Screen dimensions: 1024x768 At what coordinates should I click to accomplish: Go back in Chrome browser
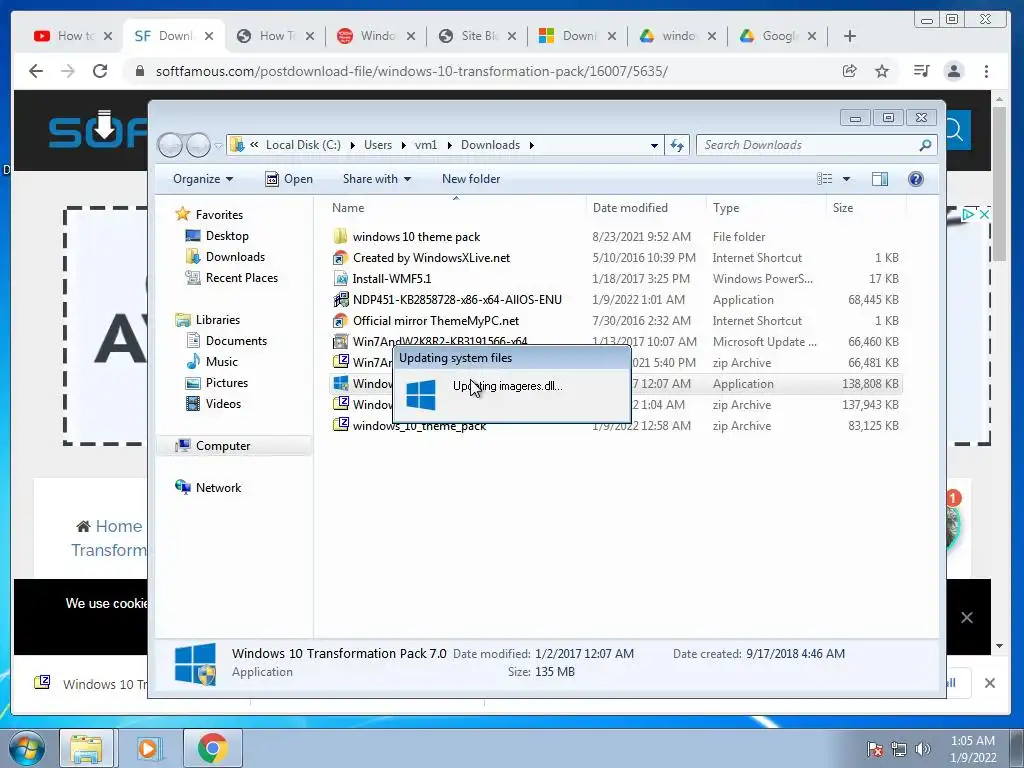click(36, 71)
